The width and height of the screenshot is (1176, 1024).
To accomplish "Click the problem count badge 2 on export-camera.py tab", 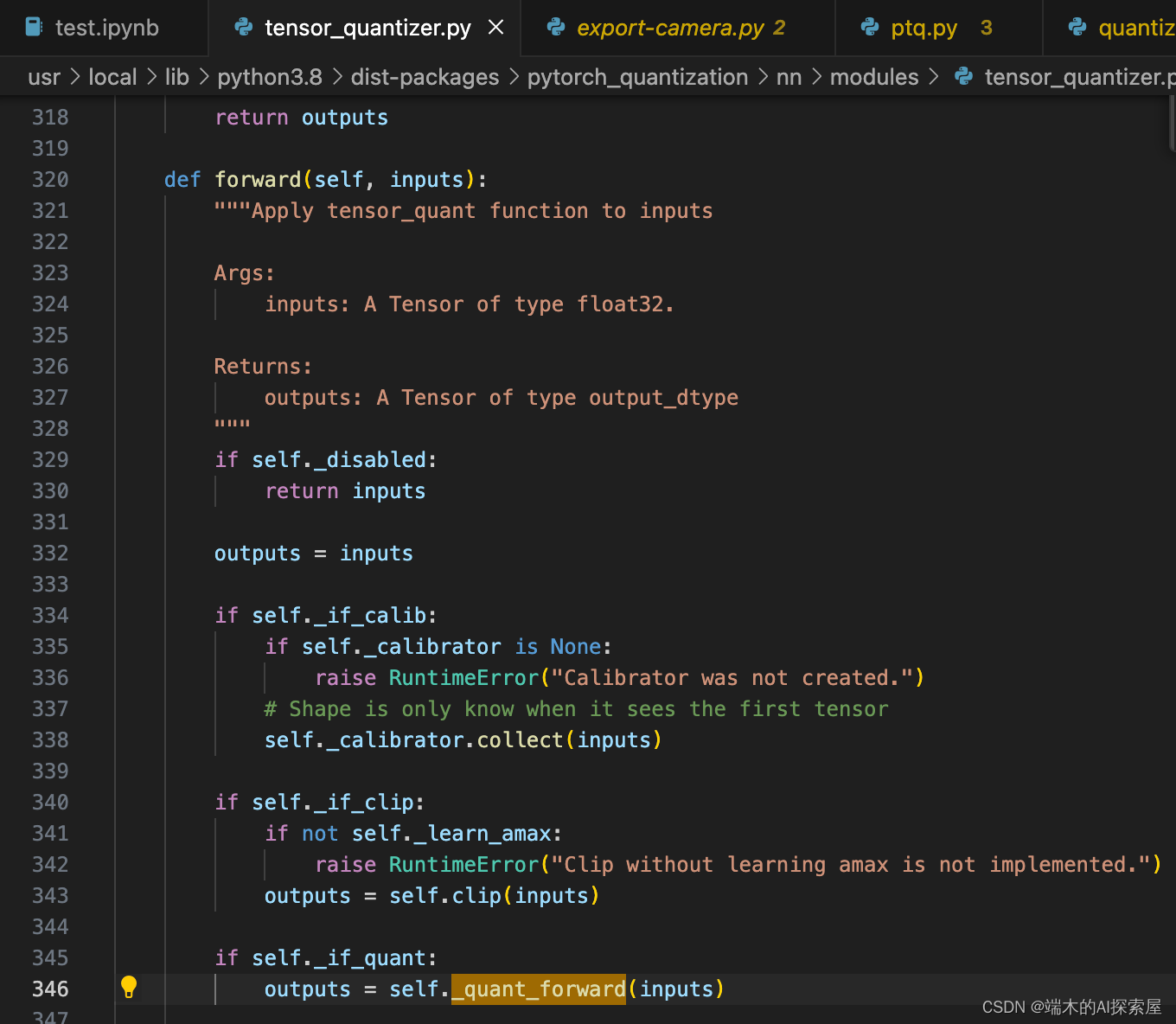I will tap(779, 28).
